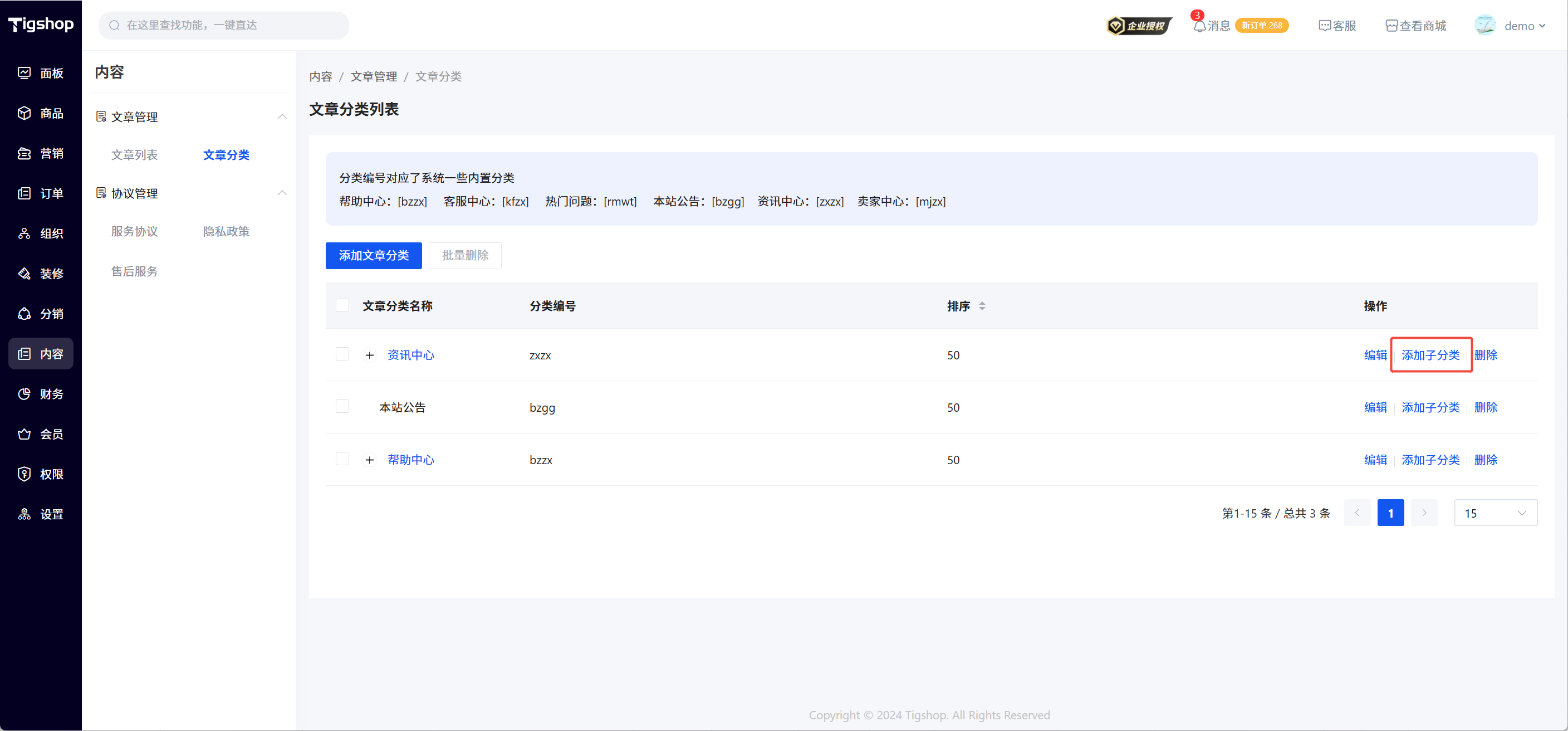Switch to the 文章列表 menu item
1568x731 pixels.
tap(135, 155)
